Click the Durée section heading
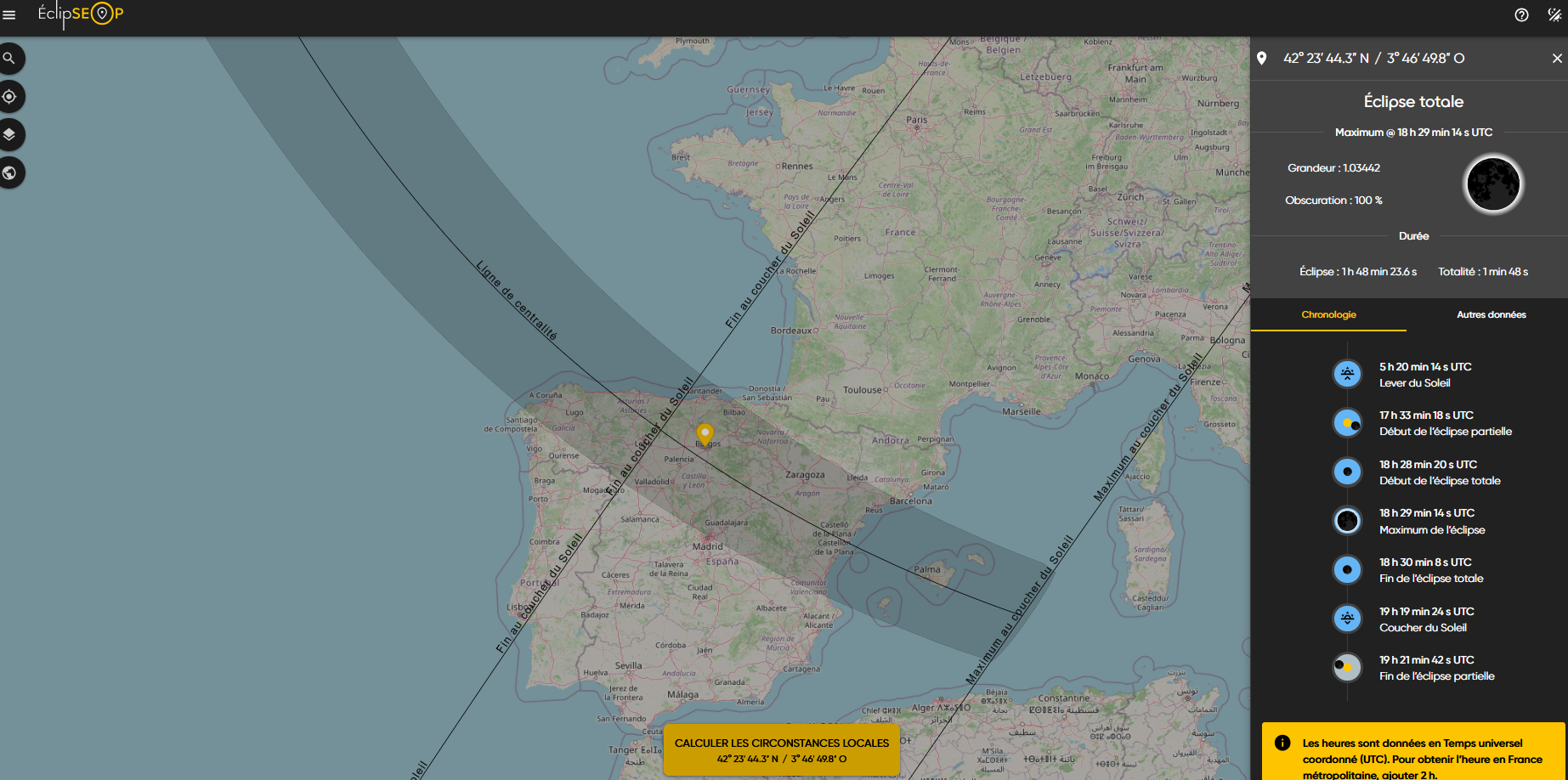 1413,235
